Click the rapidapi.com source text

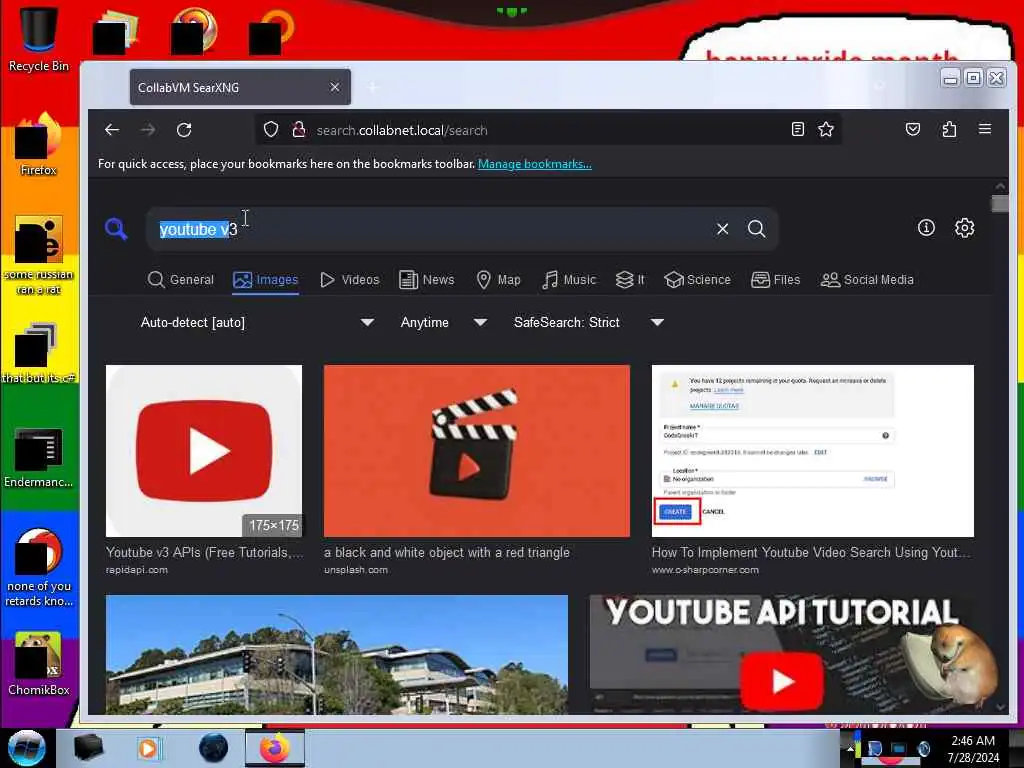point(136,569)
